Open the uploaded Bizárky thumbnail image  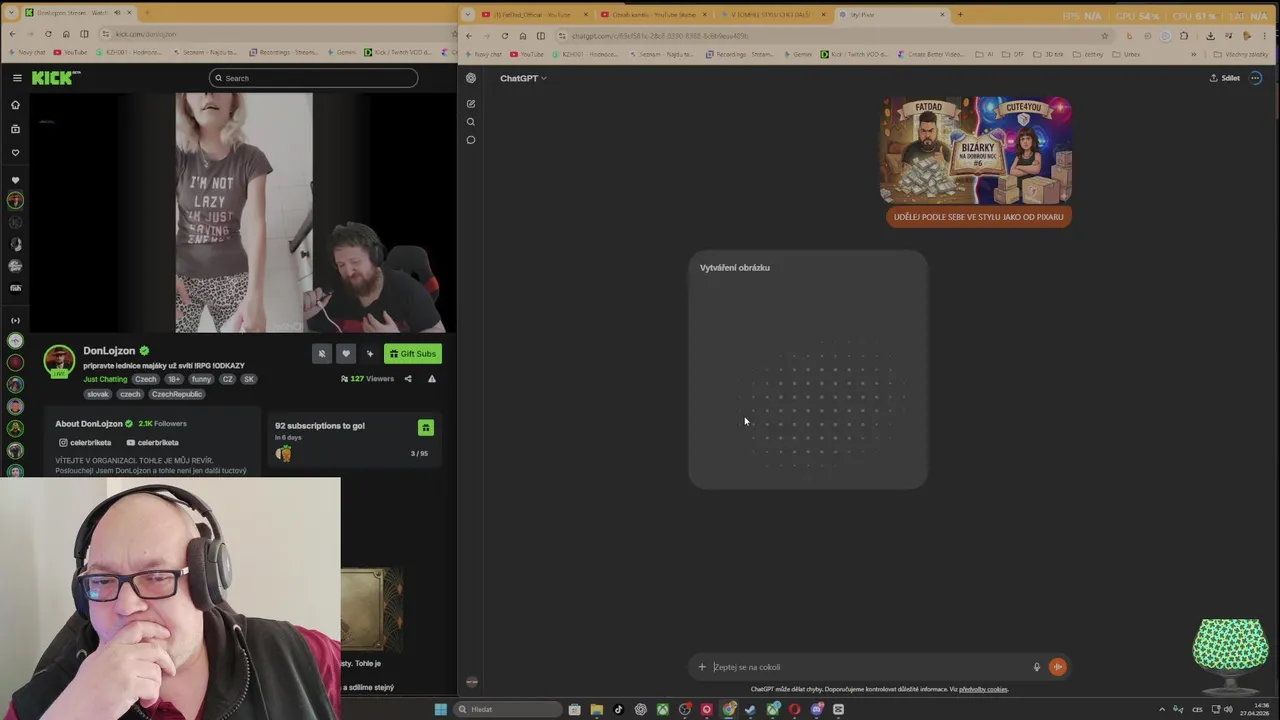point(976,151)
